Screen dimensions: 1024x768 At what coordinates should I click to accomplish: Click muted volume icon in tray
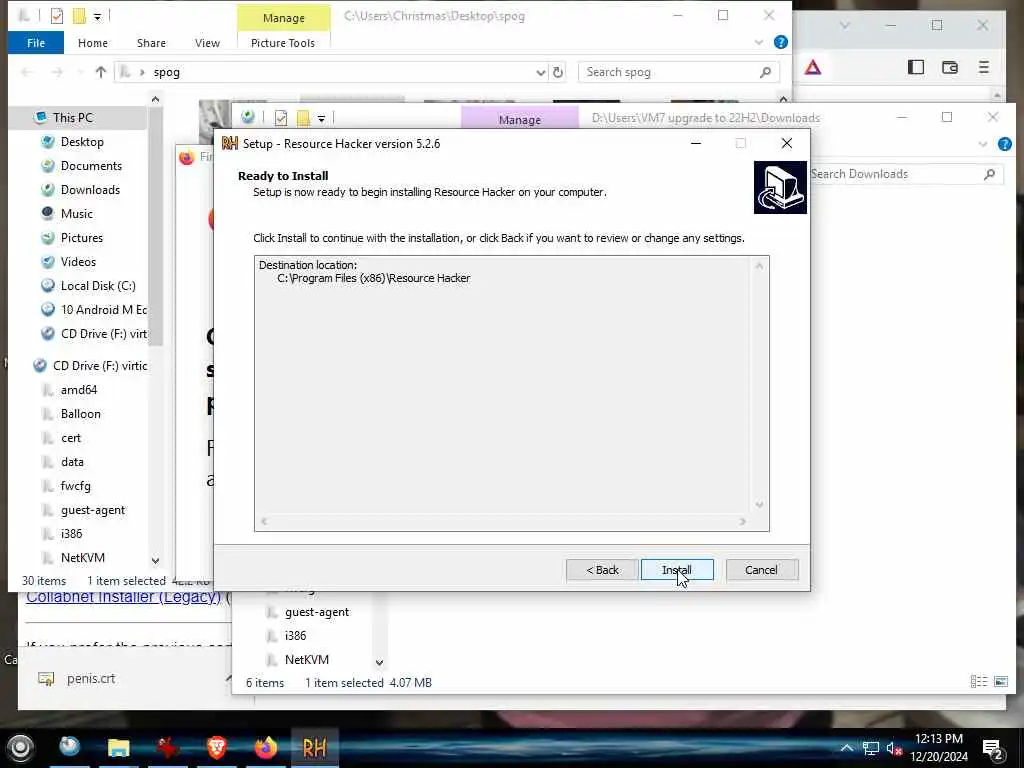pyautogui.click(x=894, y=748)
